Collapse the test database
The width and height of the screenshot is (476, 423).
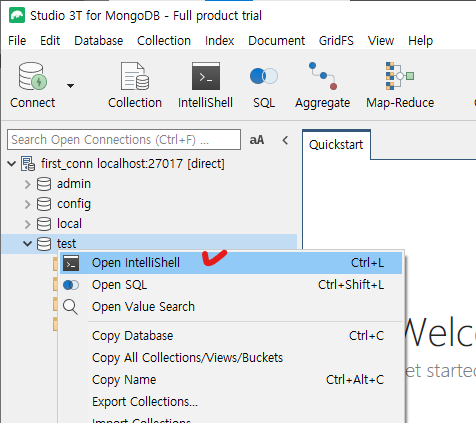tap(27, 244)
